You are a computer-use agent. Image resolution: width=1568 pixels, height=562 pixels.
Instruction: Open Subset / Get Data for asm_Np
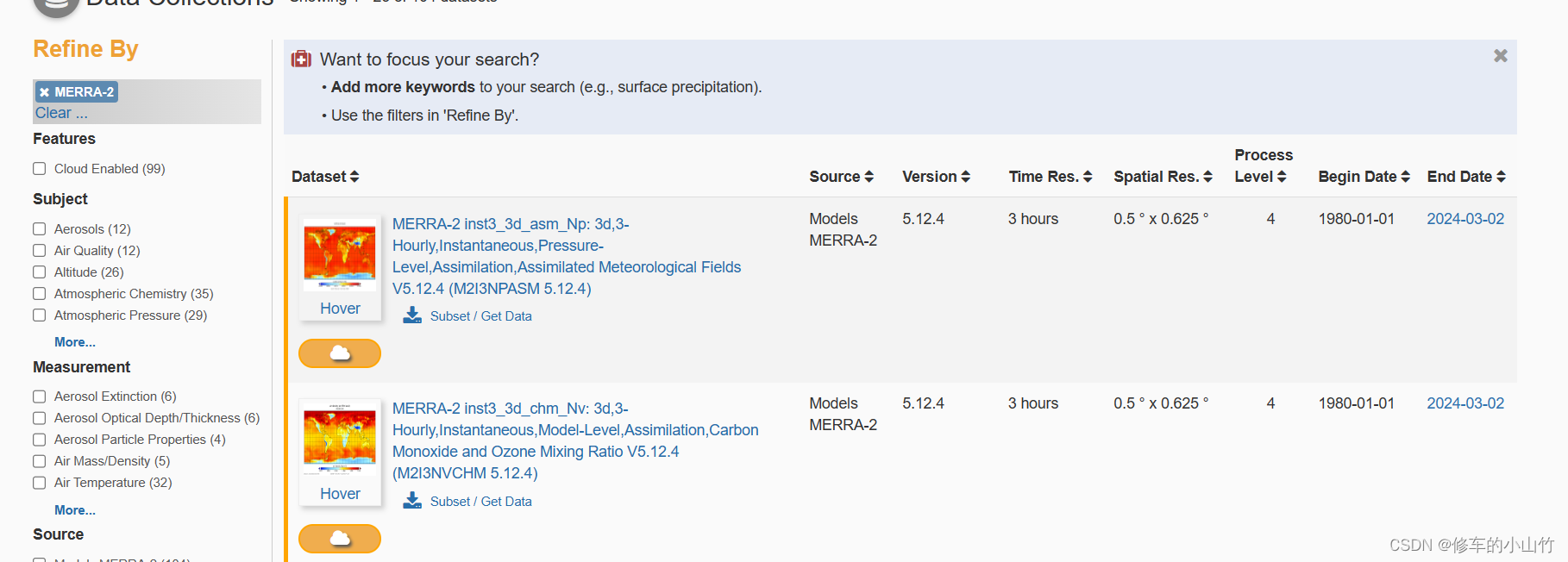tap(480, 316)
